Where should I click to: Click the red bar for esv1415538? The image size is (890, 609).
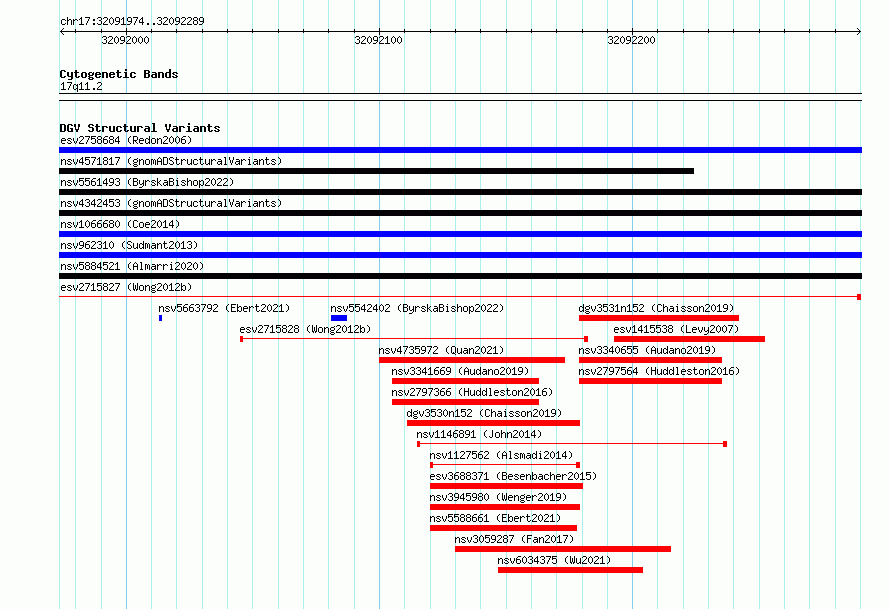pos(689,339)
